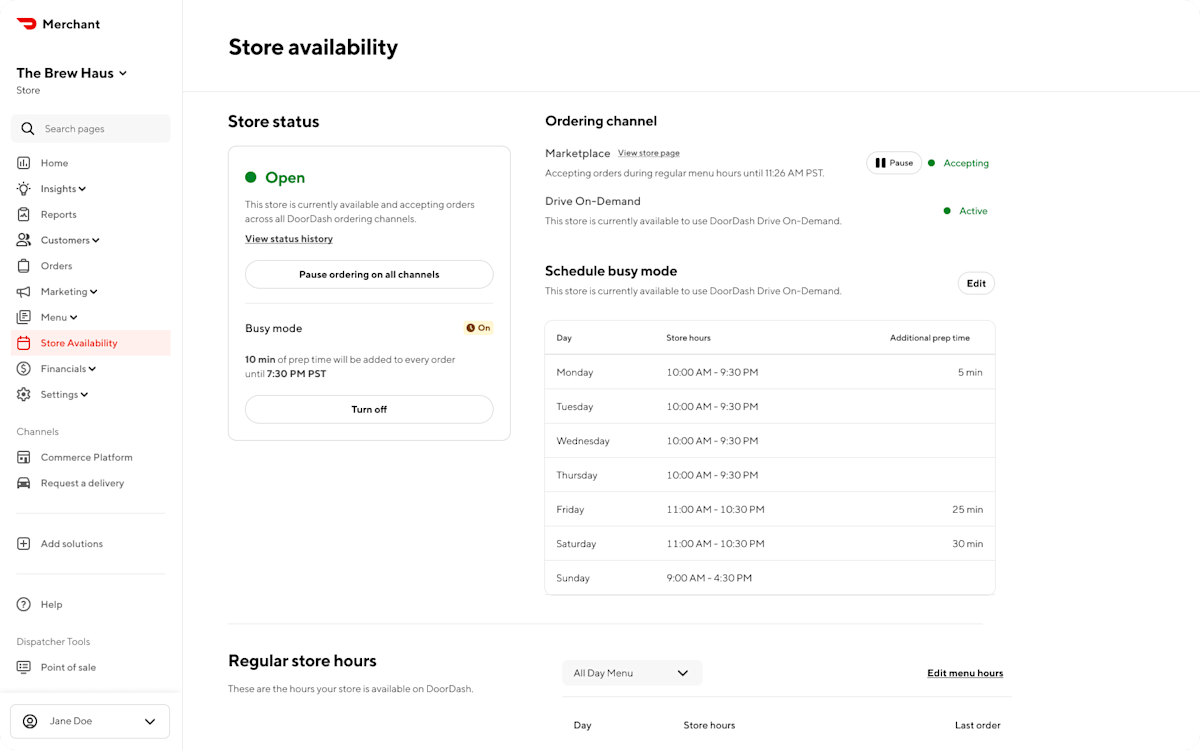1200x750 pixels.
Task: Click View status history link
Action: click(x=289, y=238)
